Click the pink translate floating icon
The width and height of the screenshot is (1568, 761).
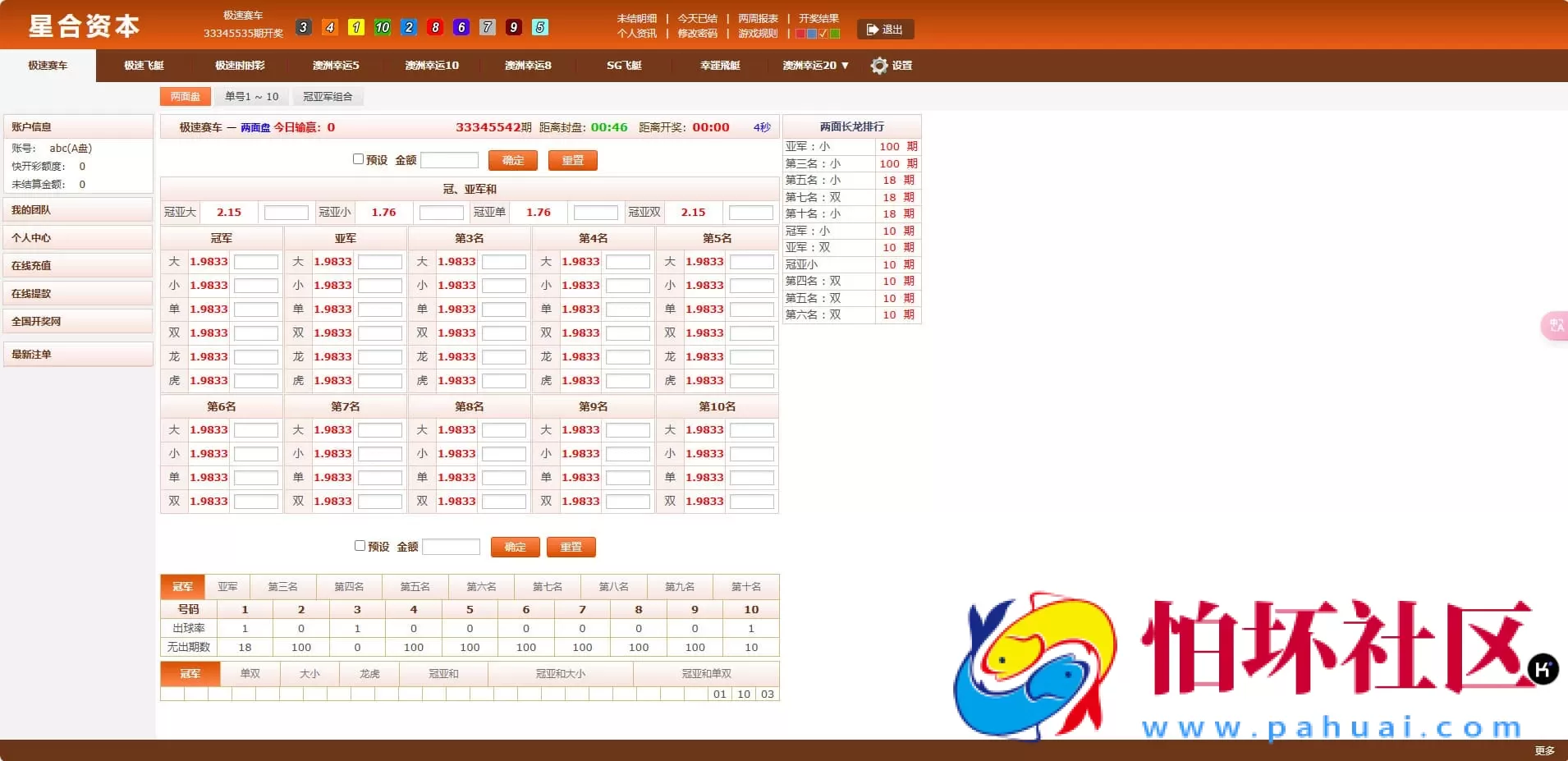(1555, 326)
